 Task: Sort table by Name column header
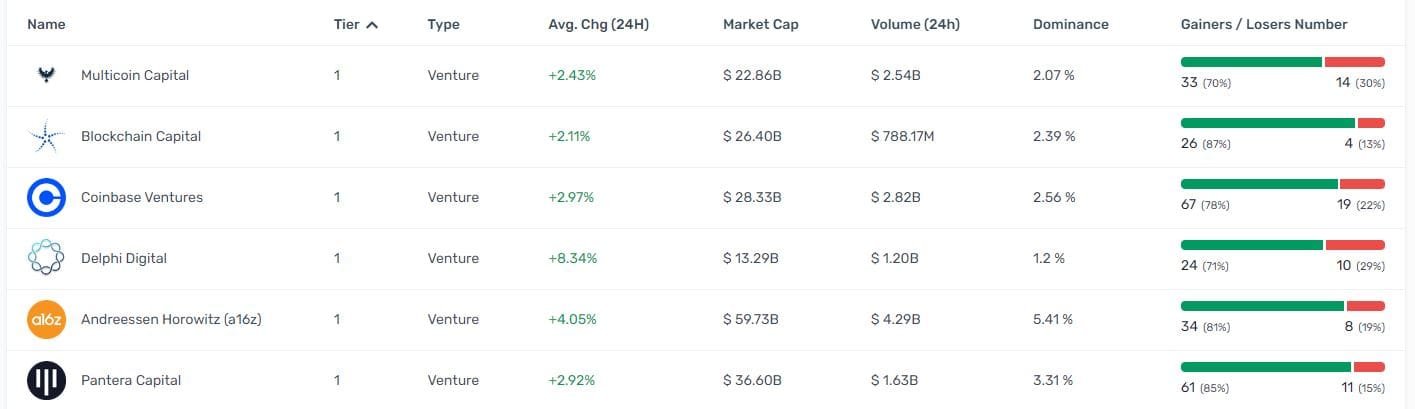click(x=46, y=24)
